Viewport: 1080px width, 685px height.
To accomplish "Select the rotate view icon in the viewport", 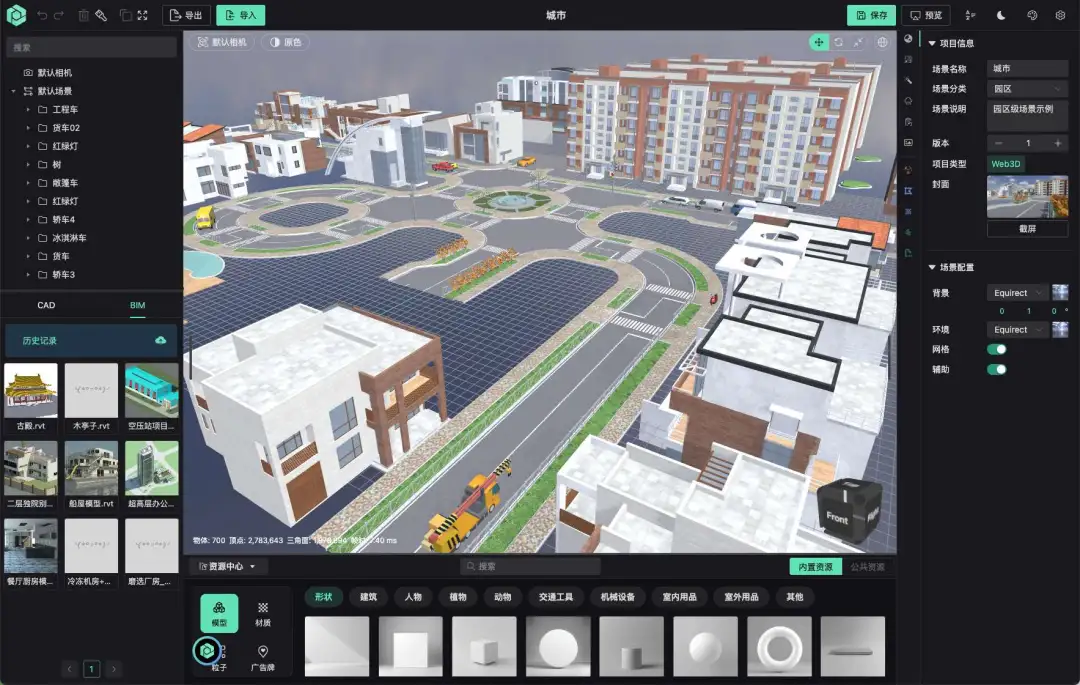I will [838, 42].
